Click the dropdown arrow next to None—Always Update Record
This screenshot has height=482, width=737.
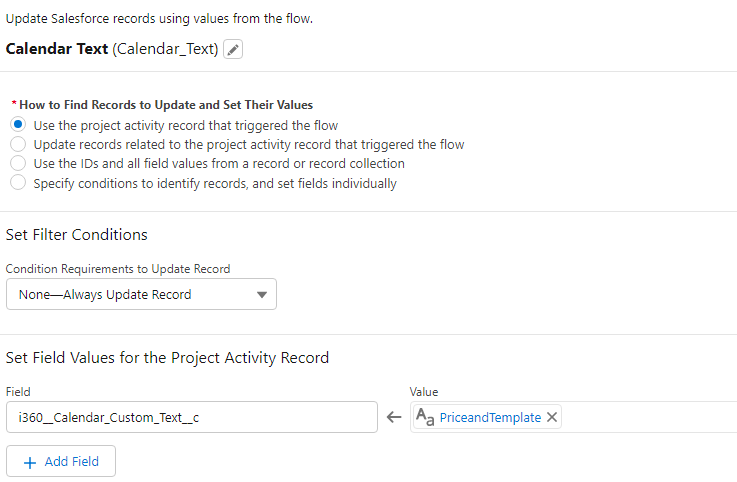pyautogui.click(x=262, y=295)
